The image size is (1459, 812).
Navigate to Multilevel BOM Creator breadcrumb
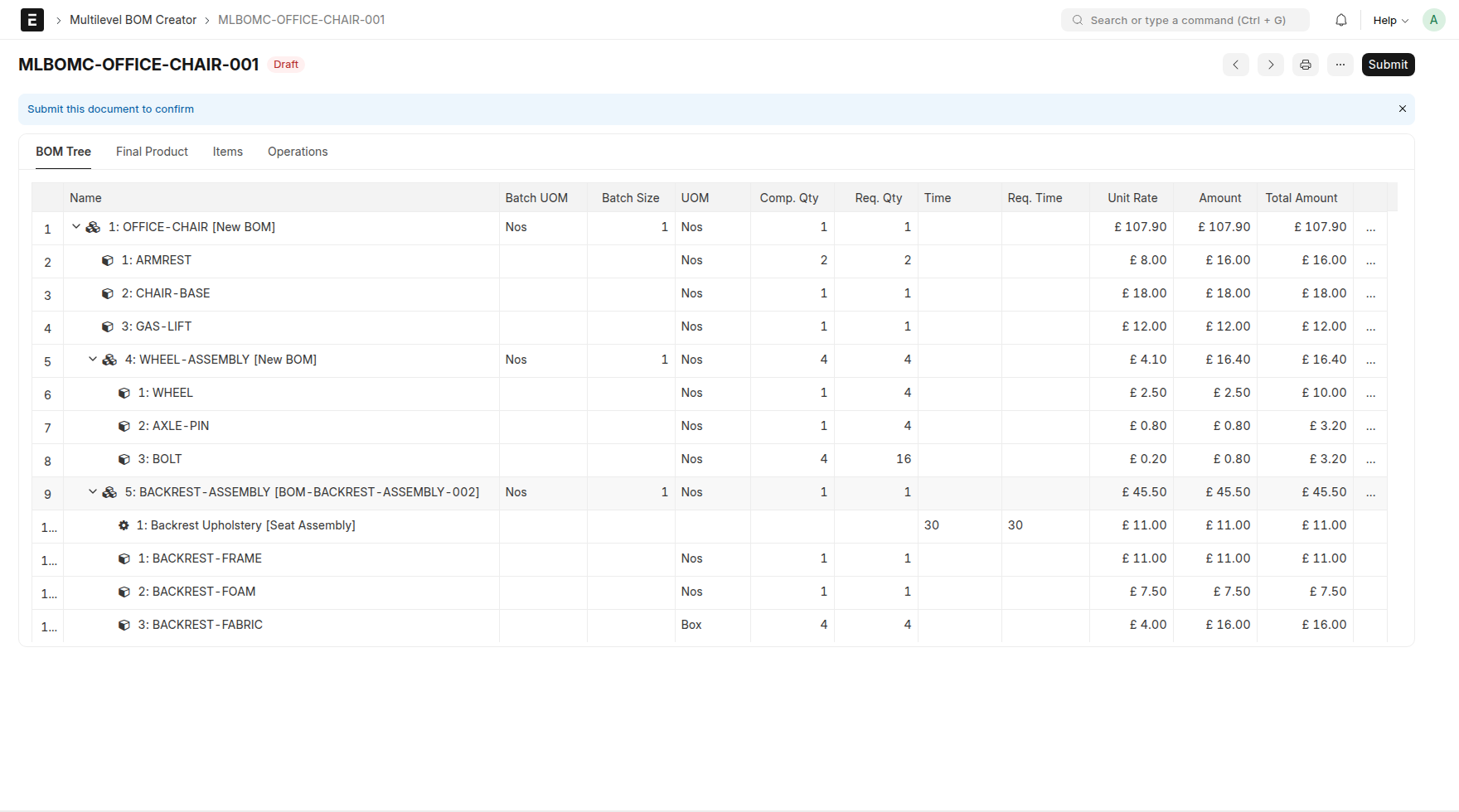coord(133,20)
